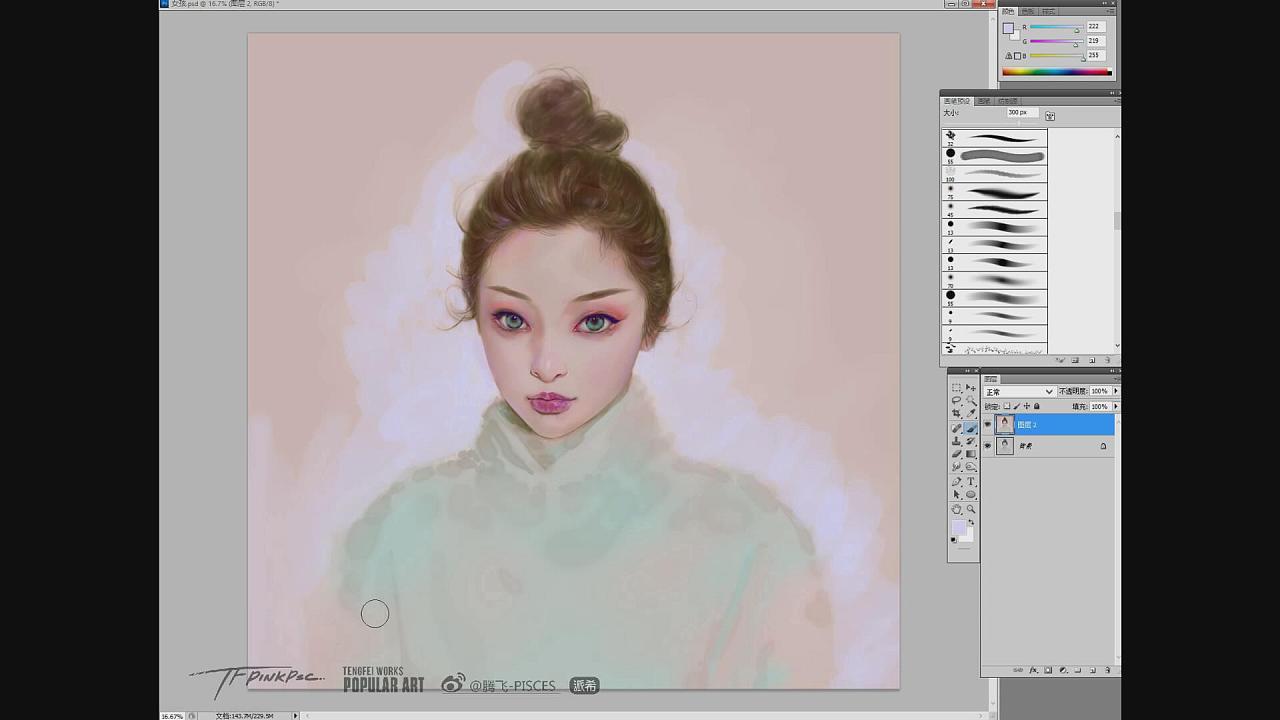Switch to the 仿制源 tab
Screen dimensions: 1280x720
pyautogui.click(x=1008, y=101)
